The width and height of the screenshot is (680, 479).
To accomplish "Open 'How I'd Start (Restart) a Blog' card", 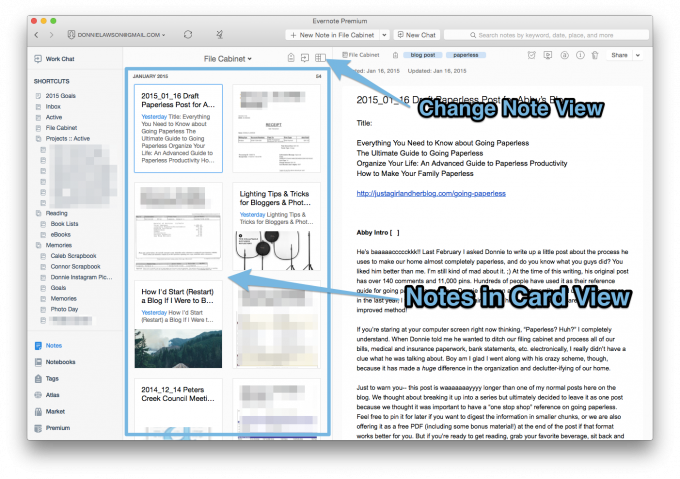I will click(178, 325).
